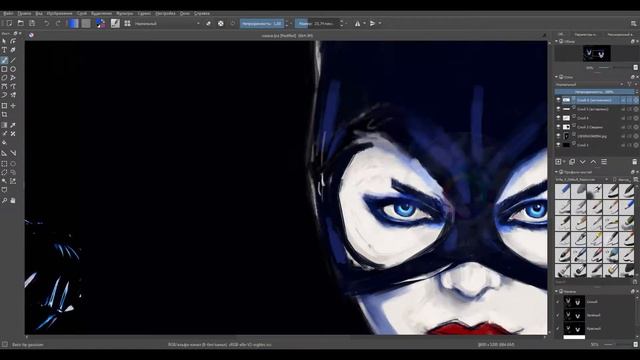Activate the Move tool
The width and height of the screenshot is (640, 360).
click(x=13, y=106)
